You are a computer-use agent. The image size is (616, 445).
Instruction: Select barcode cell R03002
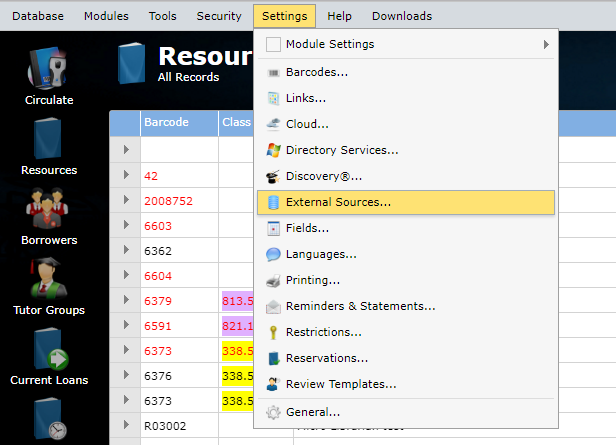pos(179,426)
